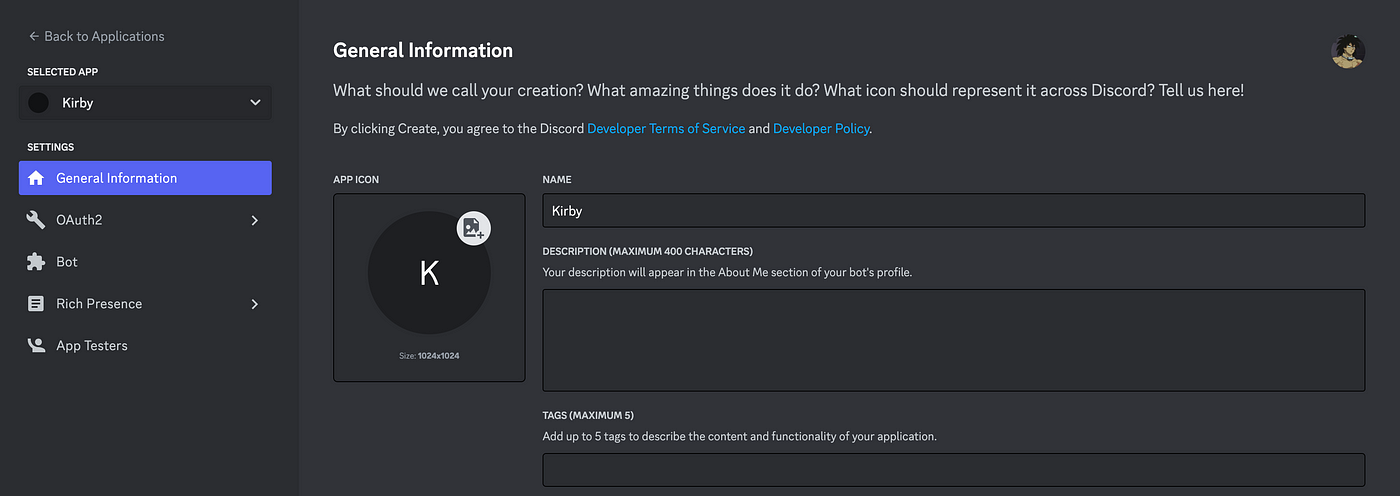
Task: Click the Name field containing Kirby
Action: pyautogui.click(x=954, y=211)
